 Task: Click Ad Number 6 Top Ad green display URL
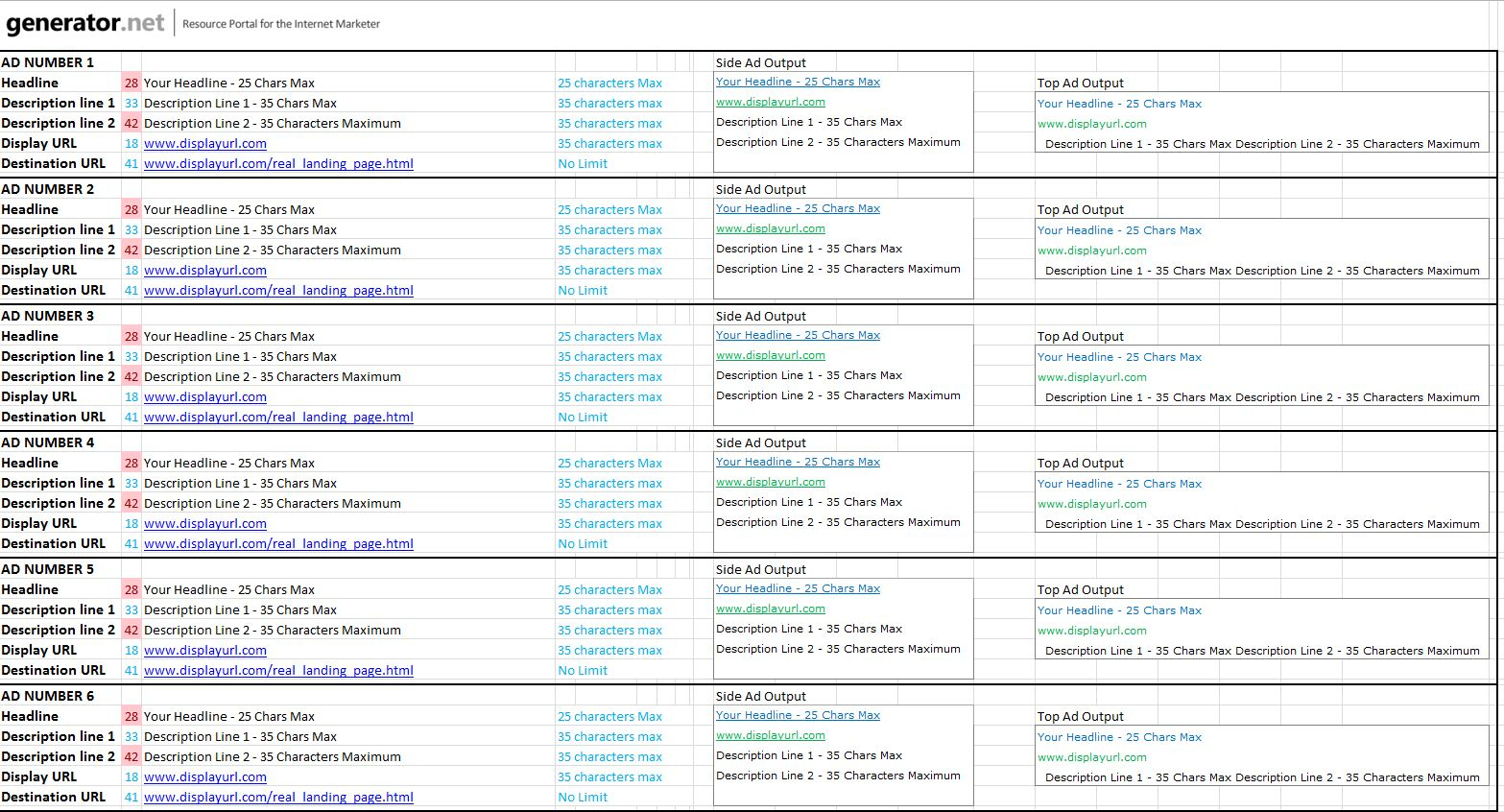1091,757
